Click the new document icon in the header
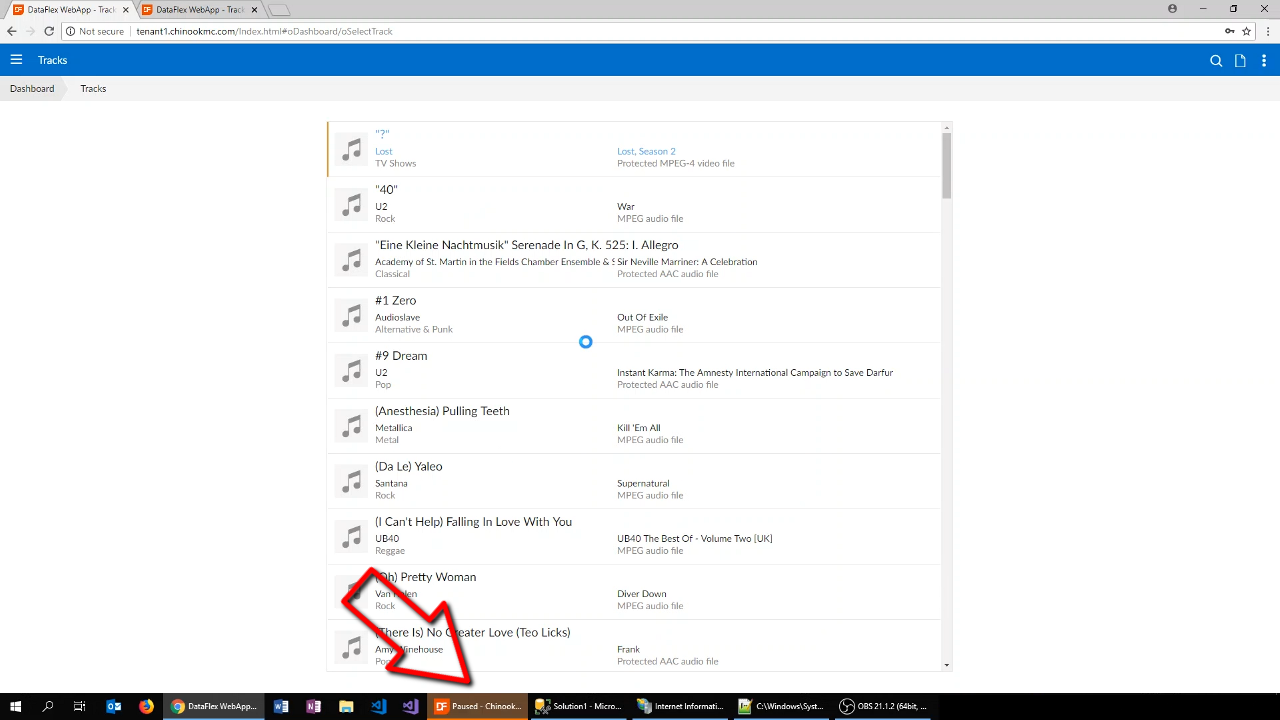The height and width of the screenshot is (720, 1280). point(1240,61)
